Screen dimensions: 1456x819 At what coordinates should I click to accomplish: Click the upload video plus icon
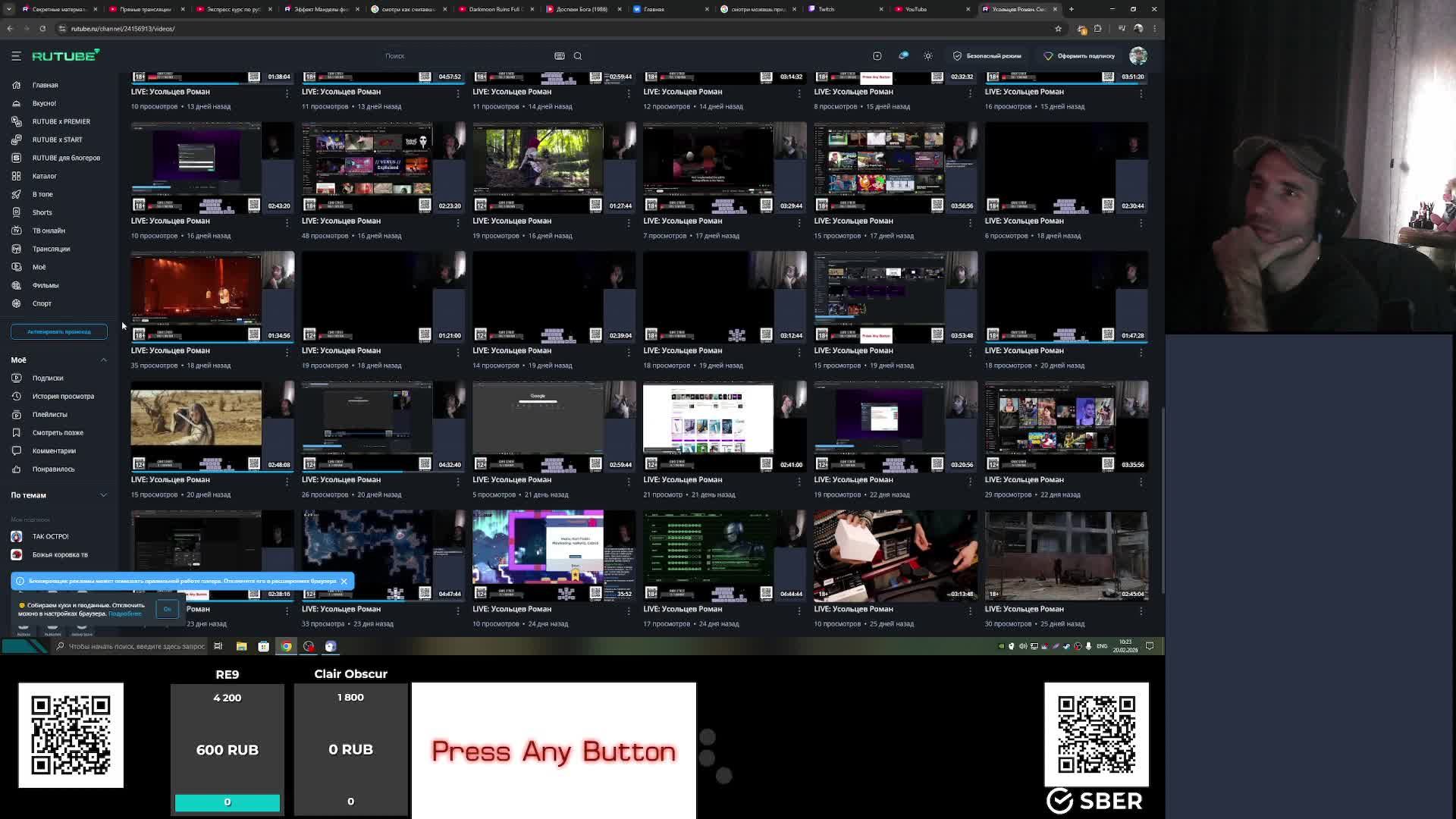(x=877, y=56)
